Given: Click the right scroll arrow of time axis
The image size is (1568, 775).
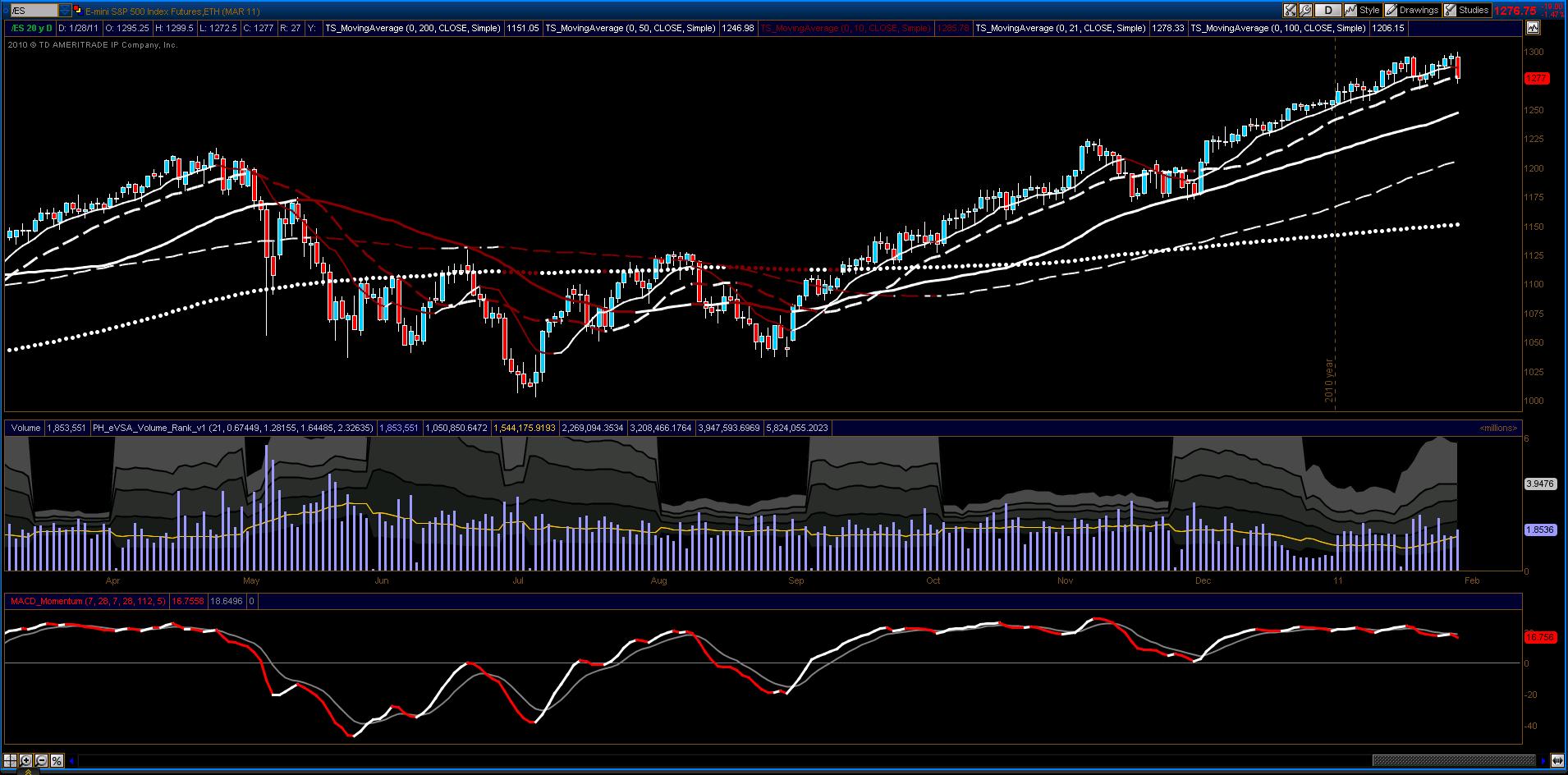Looking at the screenshot, I should [1543, 761].
